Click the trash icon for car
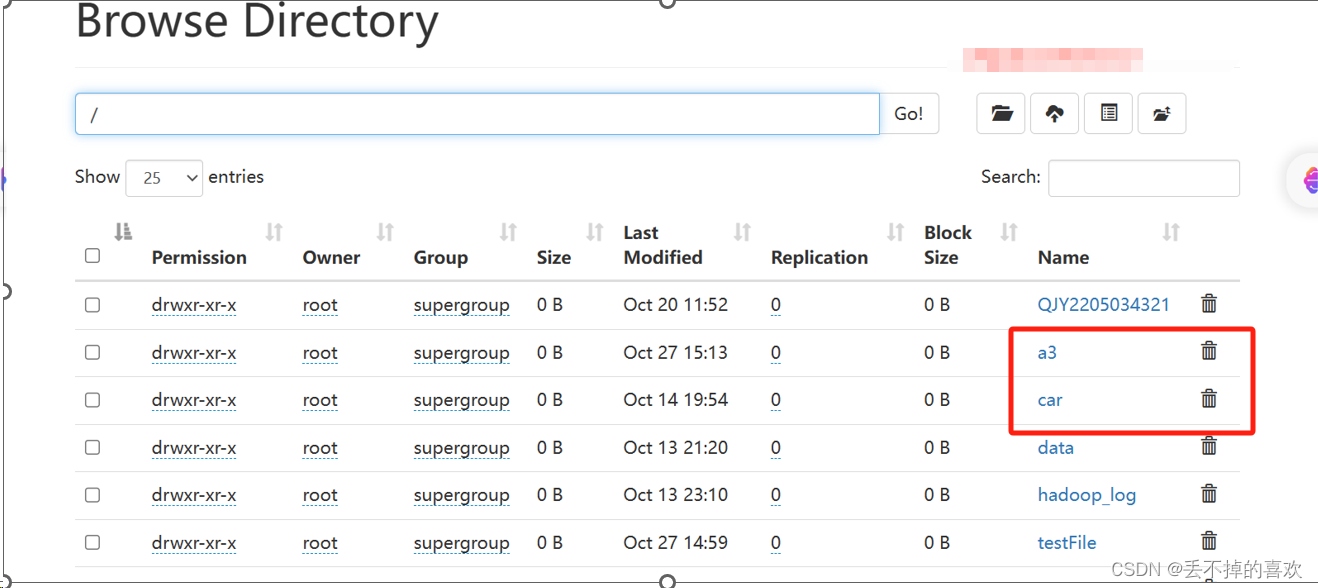The width and height of the screenshot is (1318, 588). (1209, 398)
